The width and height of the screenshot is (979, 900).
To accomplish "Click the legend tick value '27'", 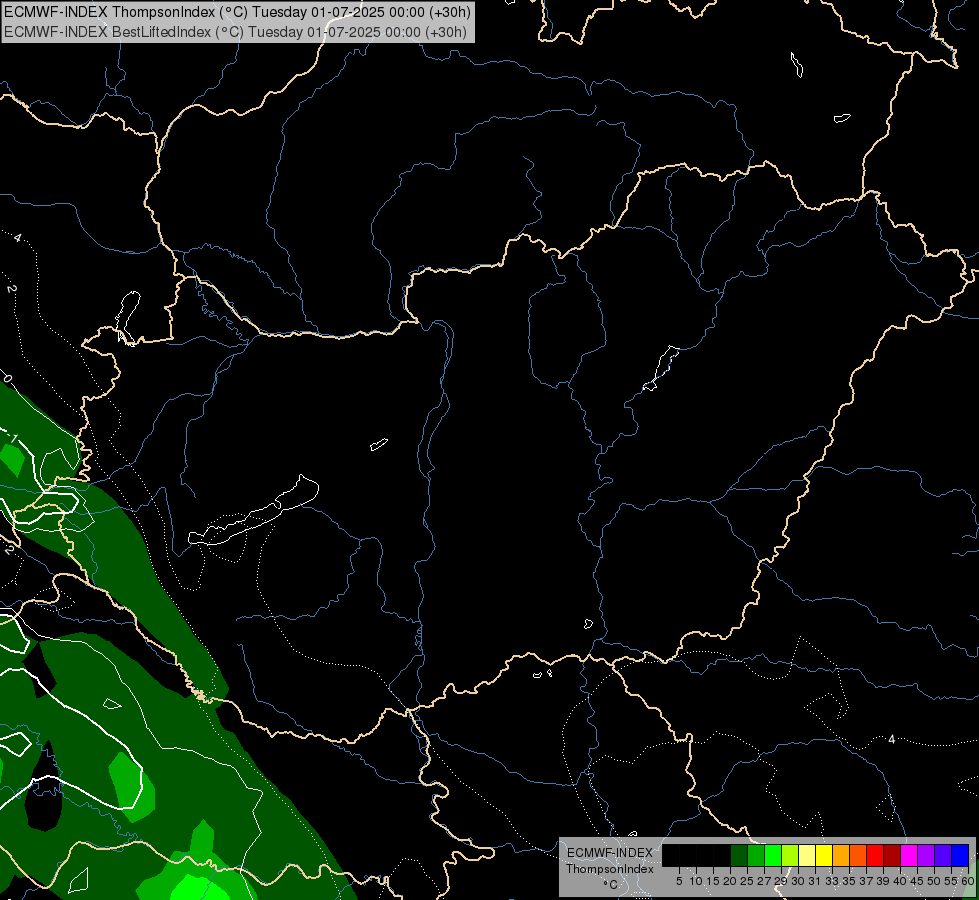I will [x=764, y=881].
